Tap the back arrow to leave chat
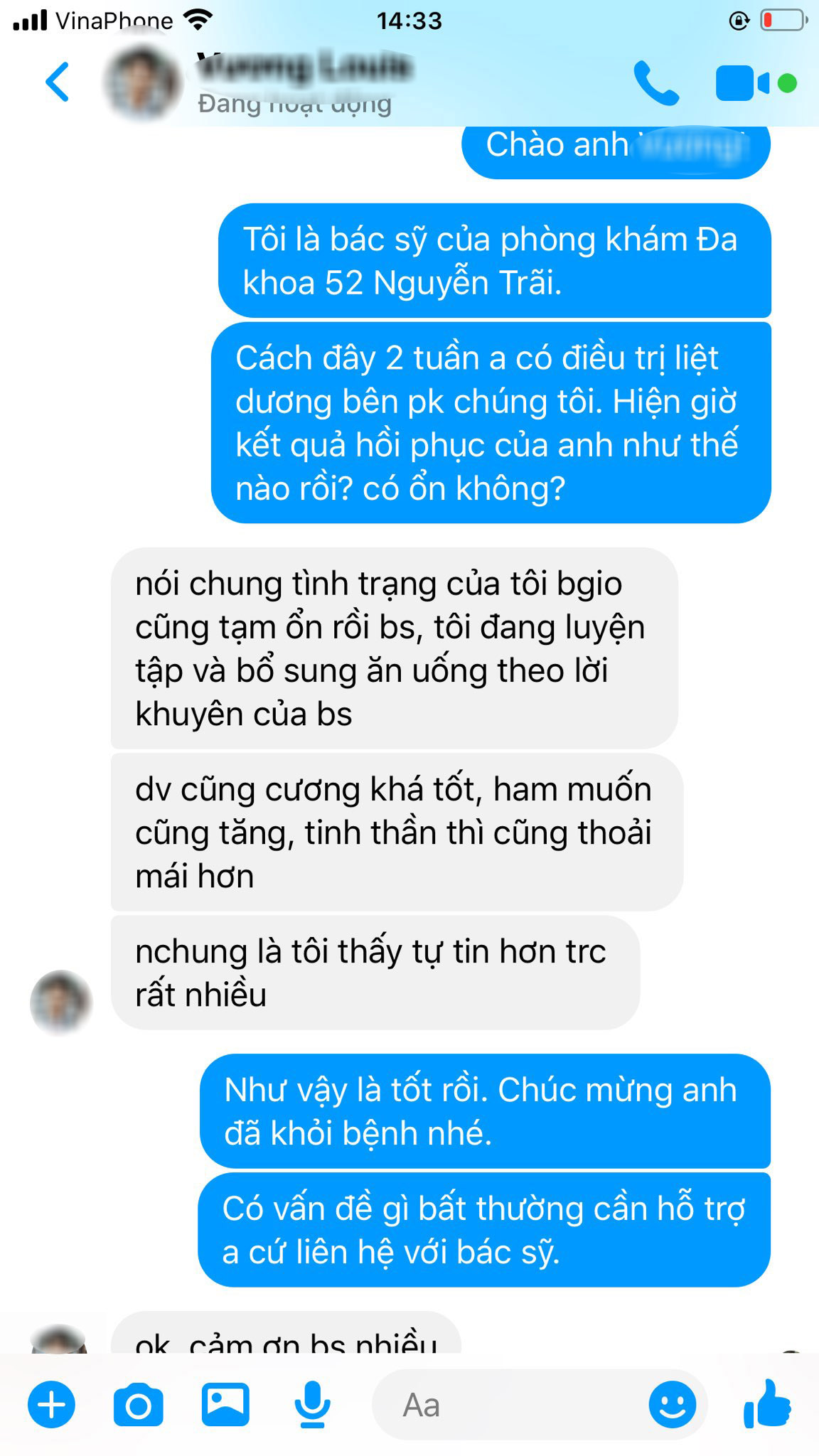819x1456 pixels. [58, 82]
